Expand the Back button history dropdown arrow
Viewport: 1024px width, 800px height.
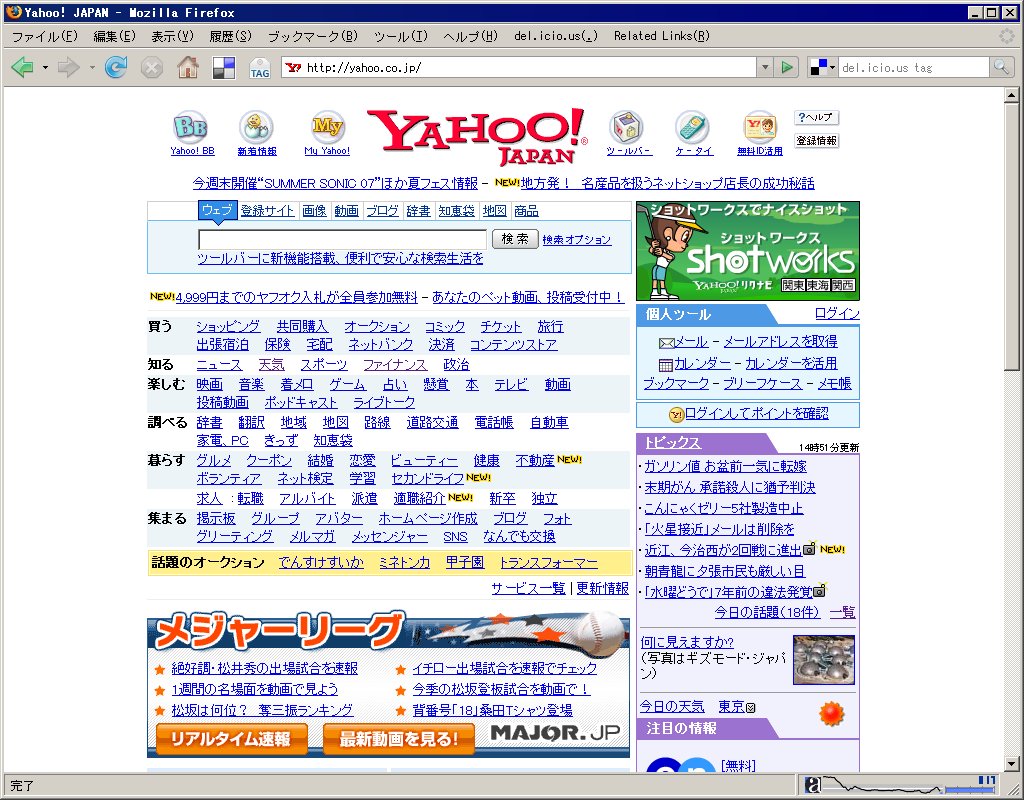[45, 67]
